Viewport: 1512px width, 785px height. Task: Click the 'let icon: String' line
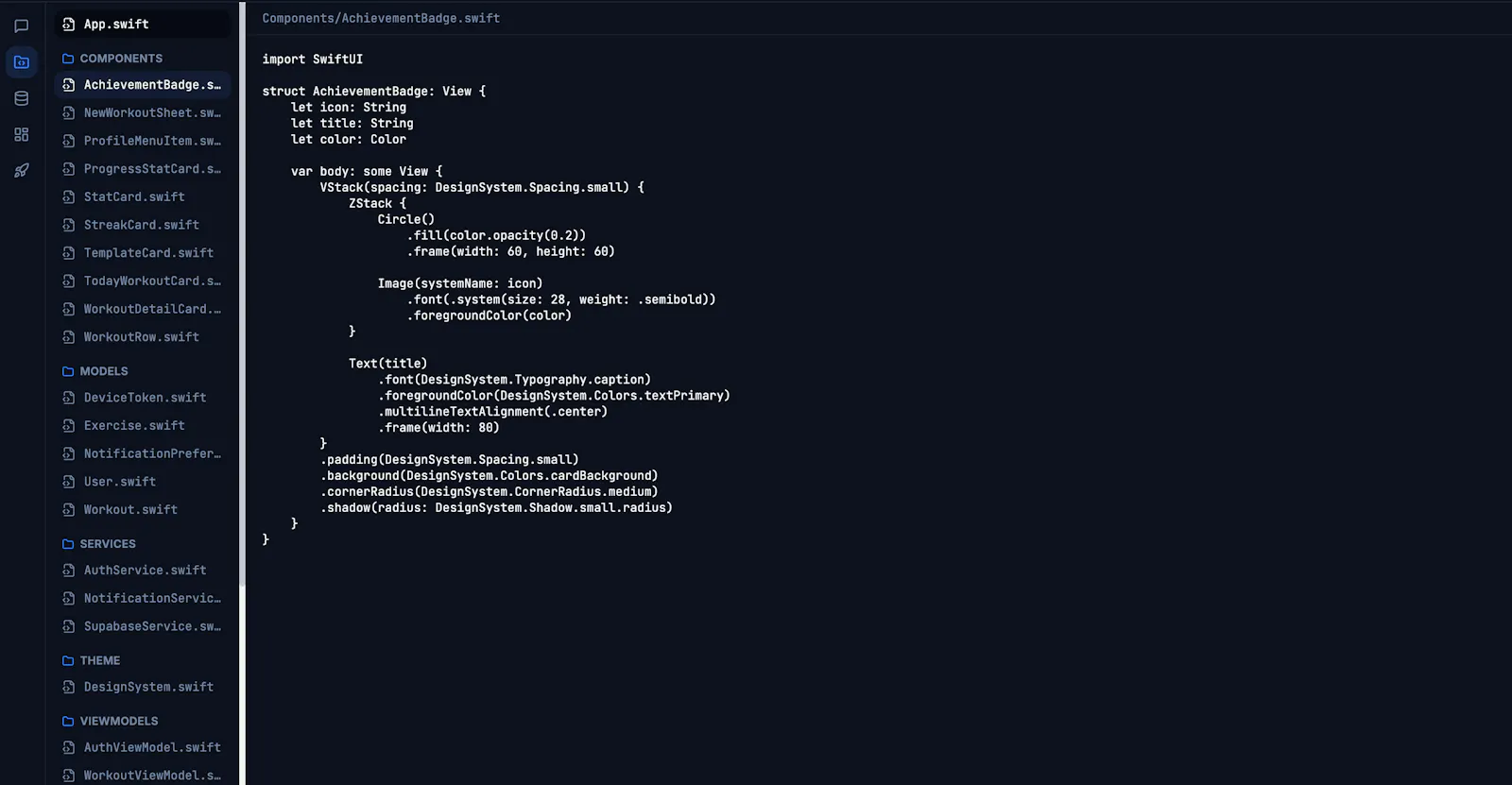[x=349, y=107]
